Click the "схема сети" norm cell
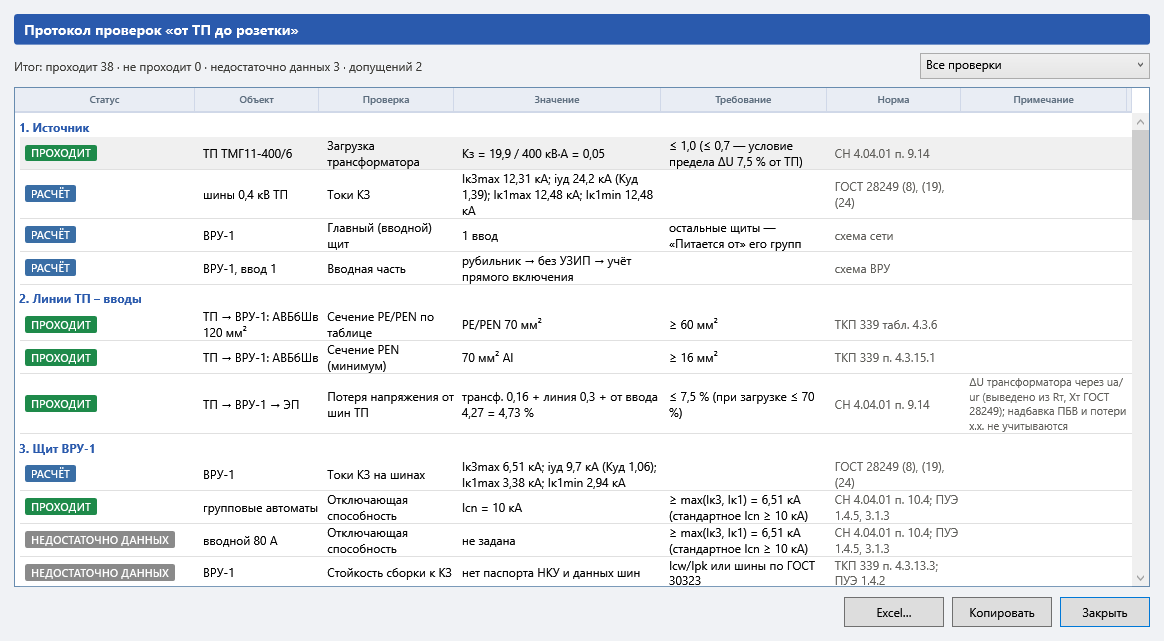Viewport: 1164px width, 641px height. [864, 236]
